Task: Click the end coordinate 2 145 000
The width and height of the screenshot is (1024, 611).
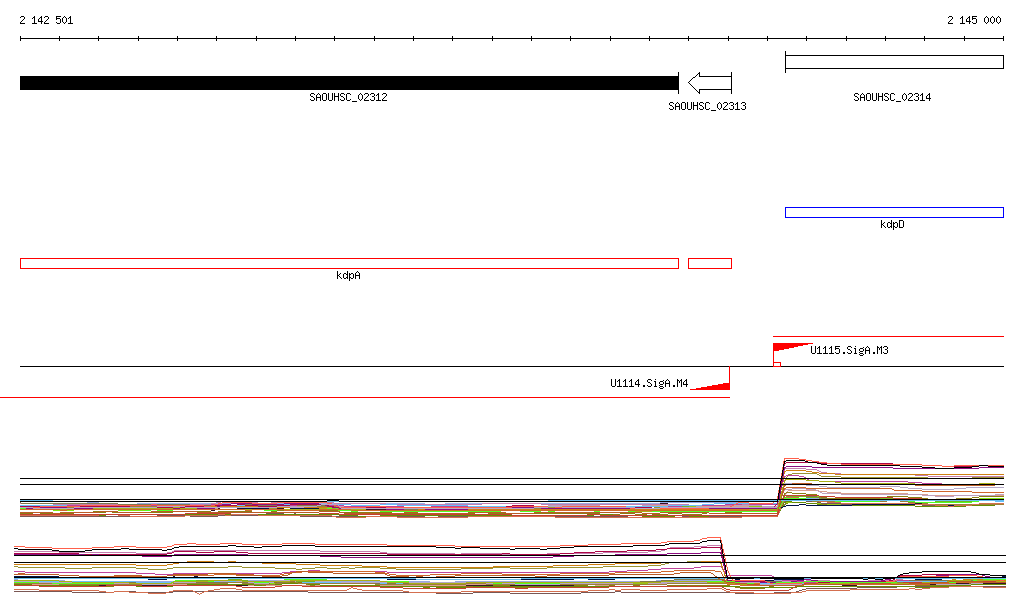Action: [x=974, y=20]
